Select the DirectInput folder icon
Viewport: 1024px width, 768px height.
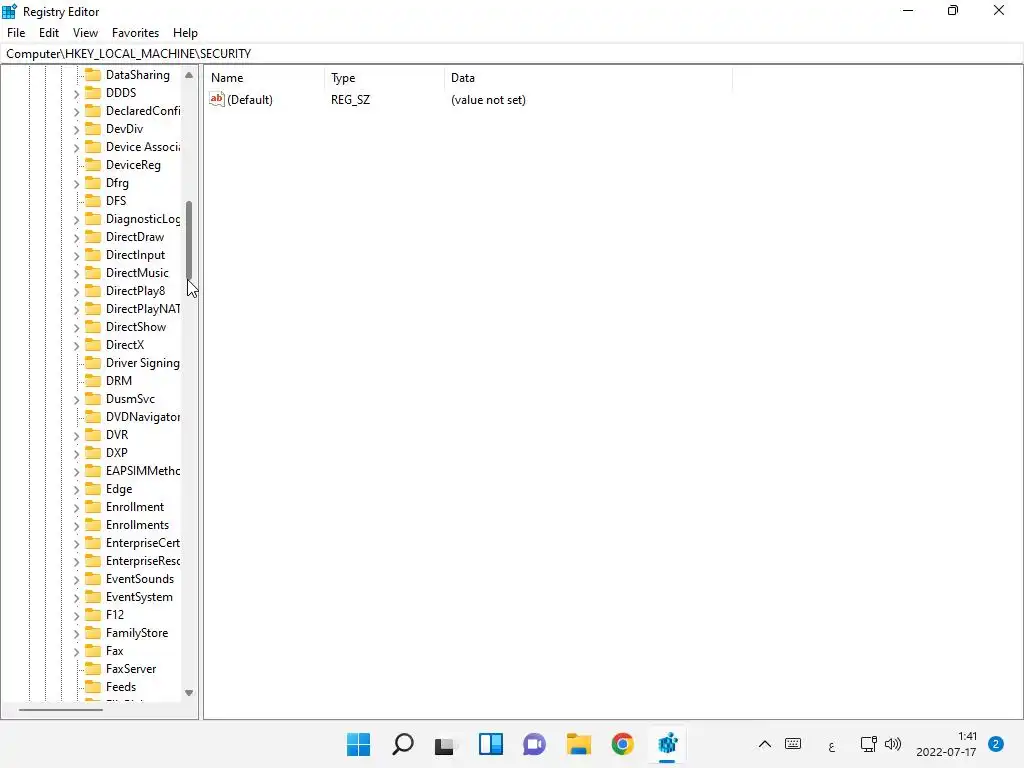(x=93, y=255)
